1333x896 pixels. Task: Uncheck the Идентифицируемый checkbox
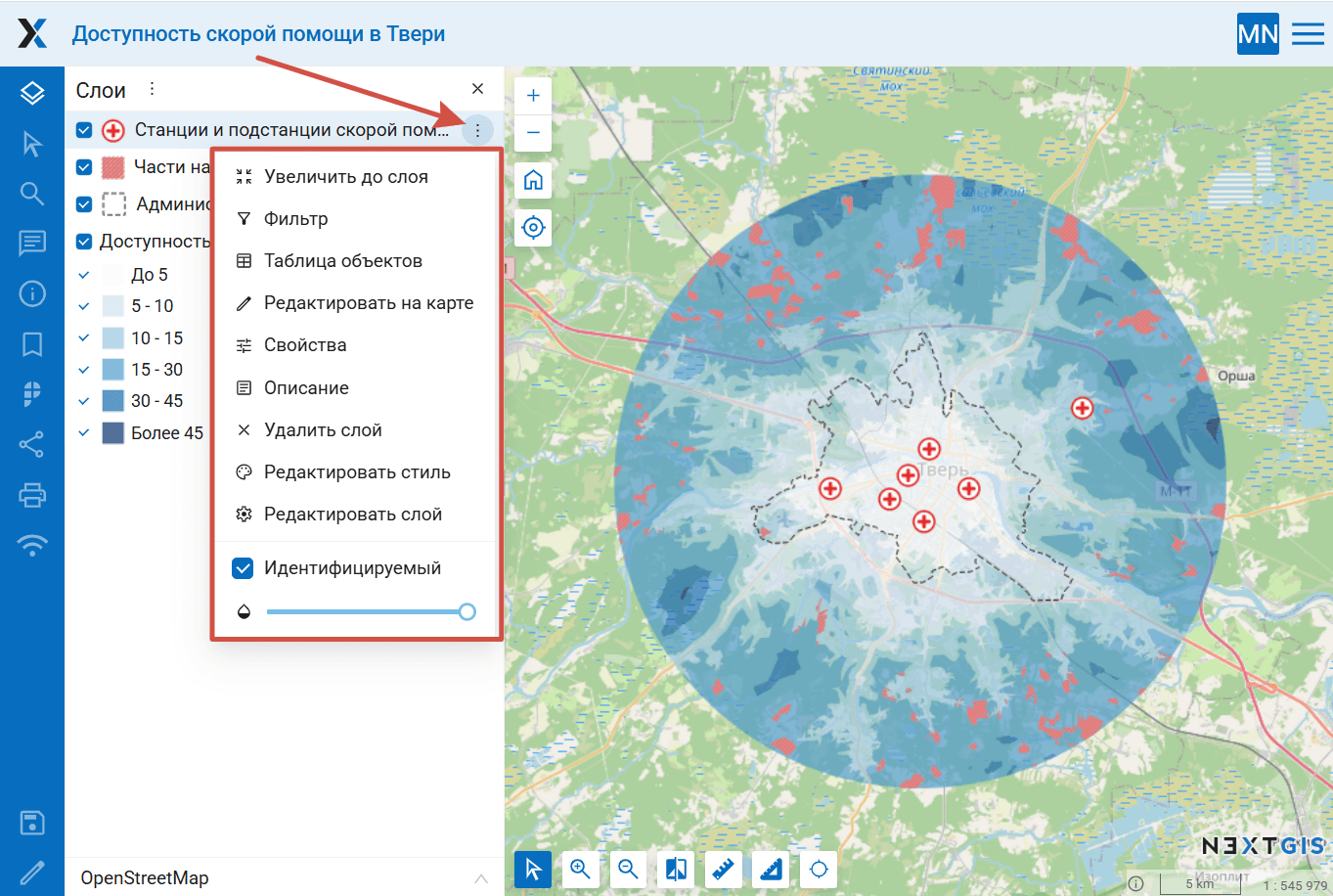(x=243, y=568)
